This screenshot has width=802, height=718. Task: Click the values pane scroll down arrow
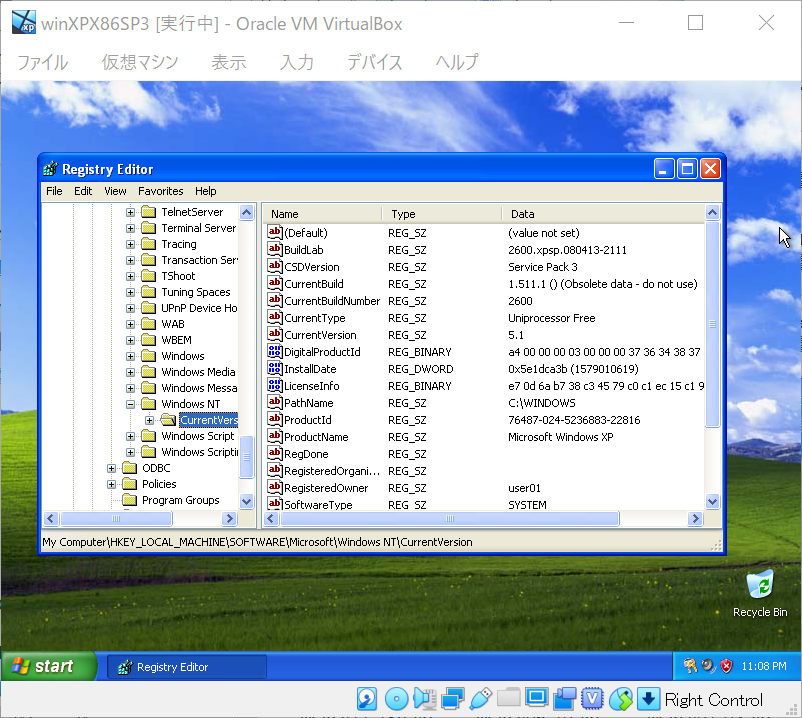712,501
